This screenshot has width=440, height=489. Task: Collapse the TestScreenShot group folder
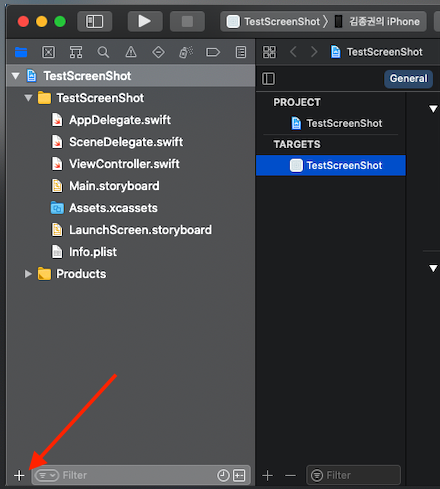tap(28, 98)
